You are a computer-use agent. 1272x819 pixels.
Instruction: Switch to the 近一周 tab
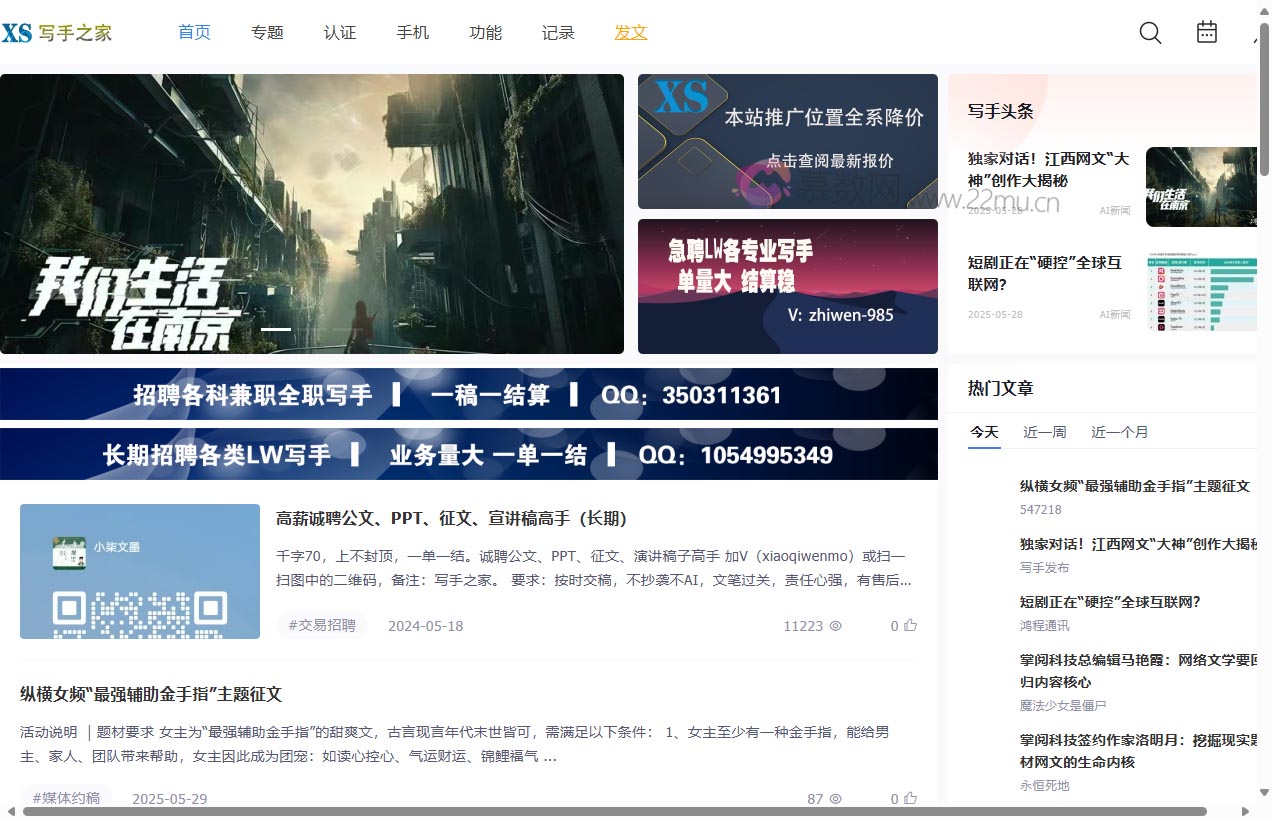1044,432
